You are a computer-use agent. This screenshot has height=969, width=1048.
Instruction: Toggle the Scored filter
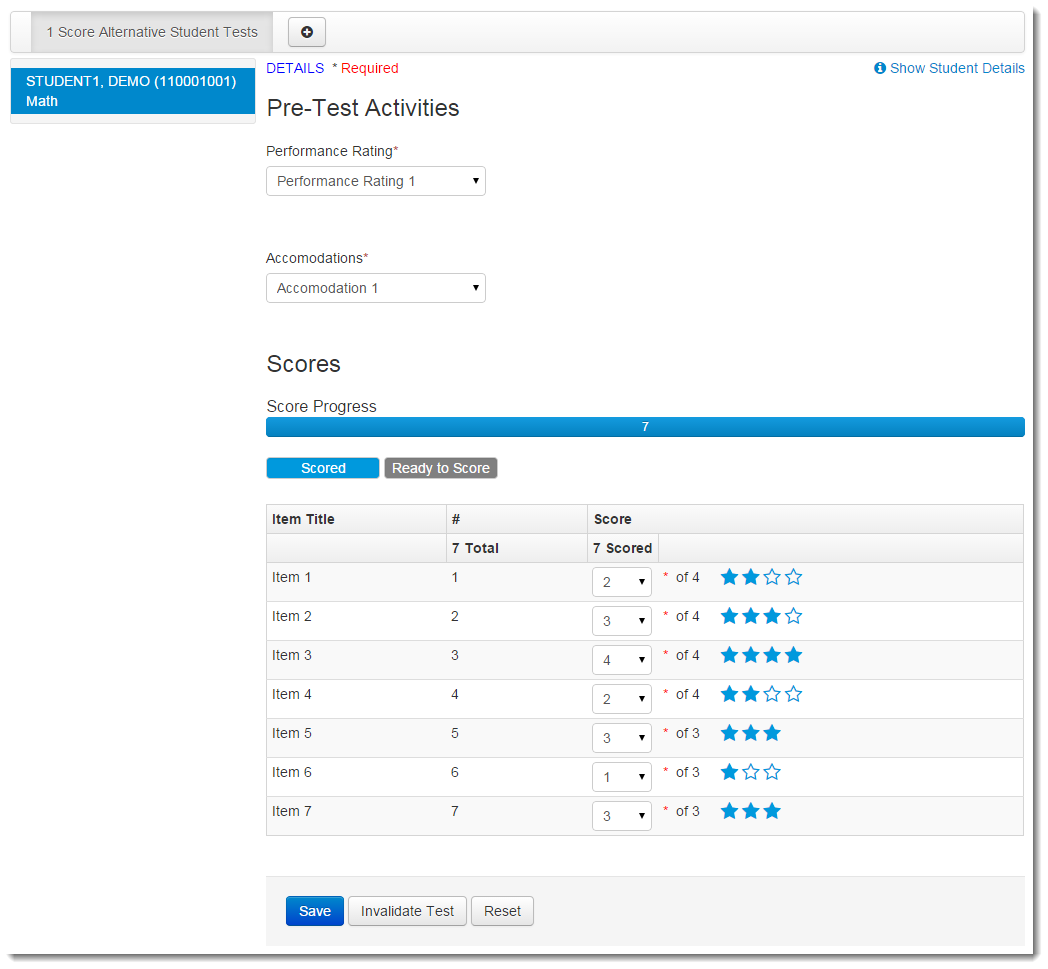pyautogui.click(x=322, y=467)
